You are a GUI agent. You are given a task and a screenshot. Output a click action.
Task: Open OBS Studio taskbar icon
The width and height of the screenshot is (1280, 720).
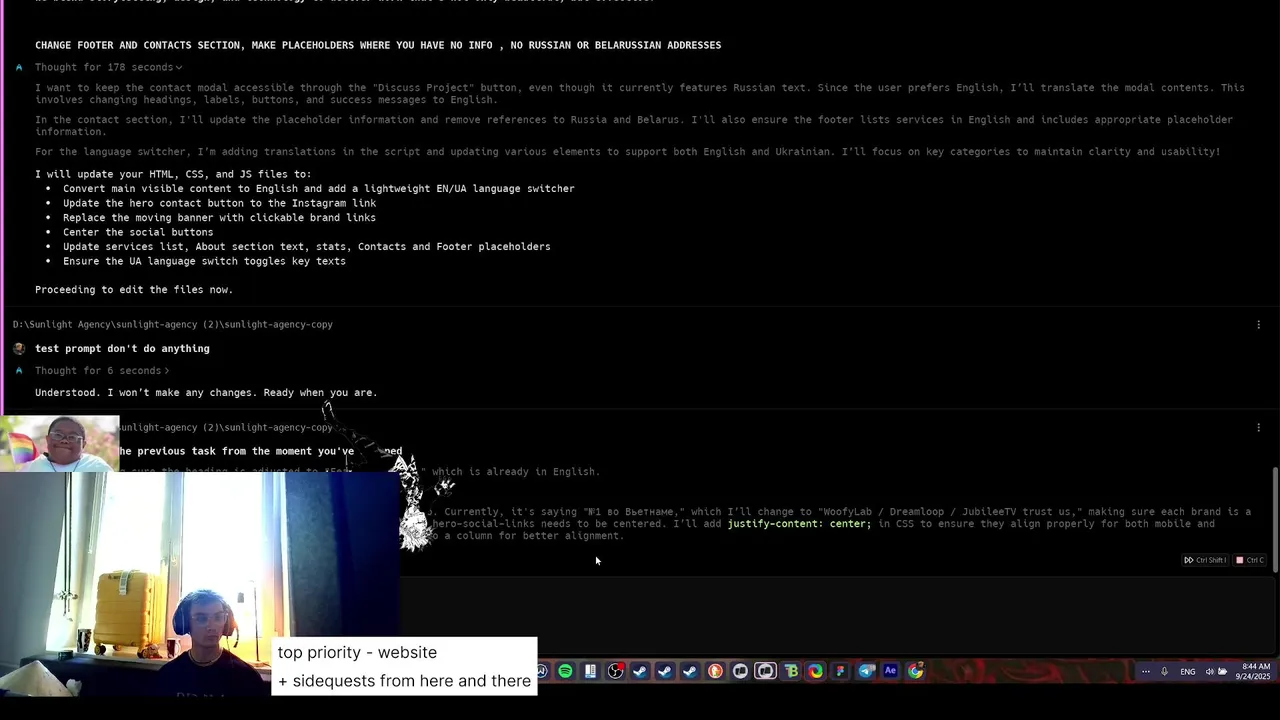[616, 671]
